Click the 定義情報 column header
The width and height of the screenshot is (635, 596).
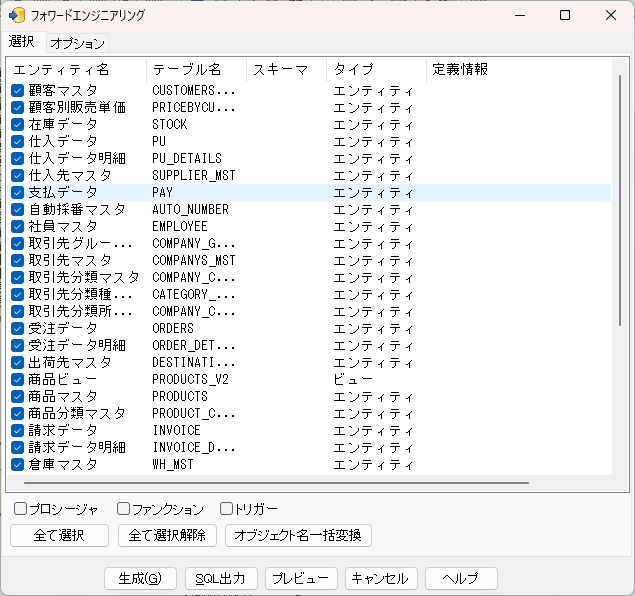click(518, 70)
